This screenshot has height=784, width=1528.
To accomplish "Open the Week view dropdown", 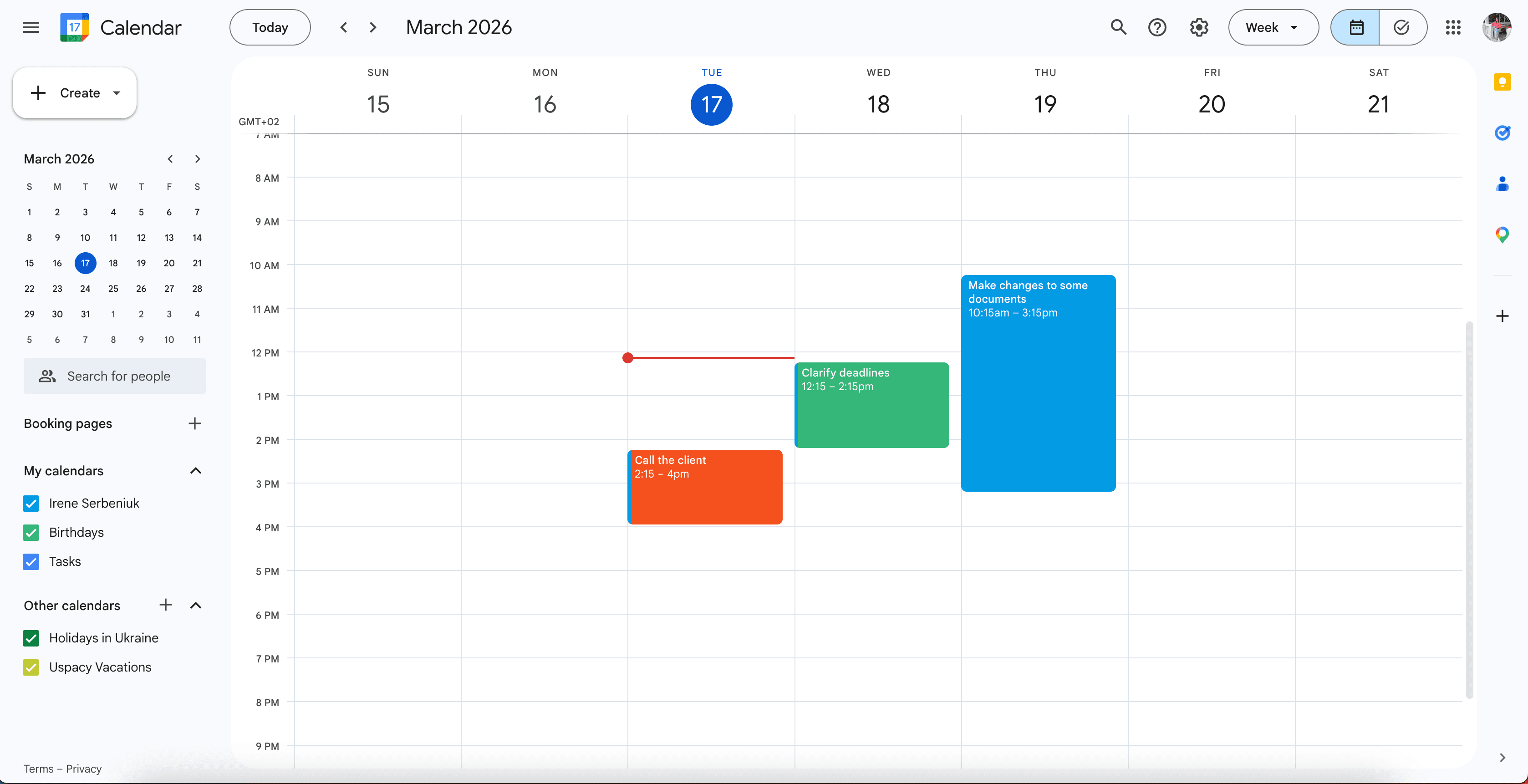I will tap(1273, 27).
